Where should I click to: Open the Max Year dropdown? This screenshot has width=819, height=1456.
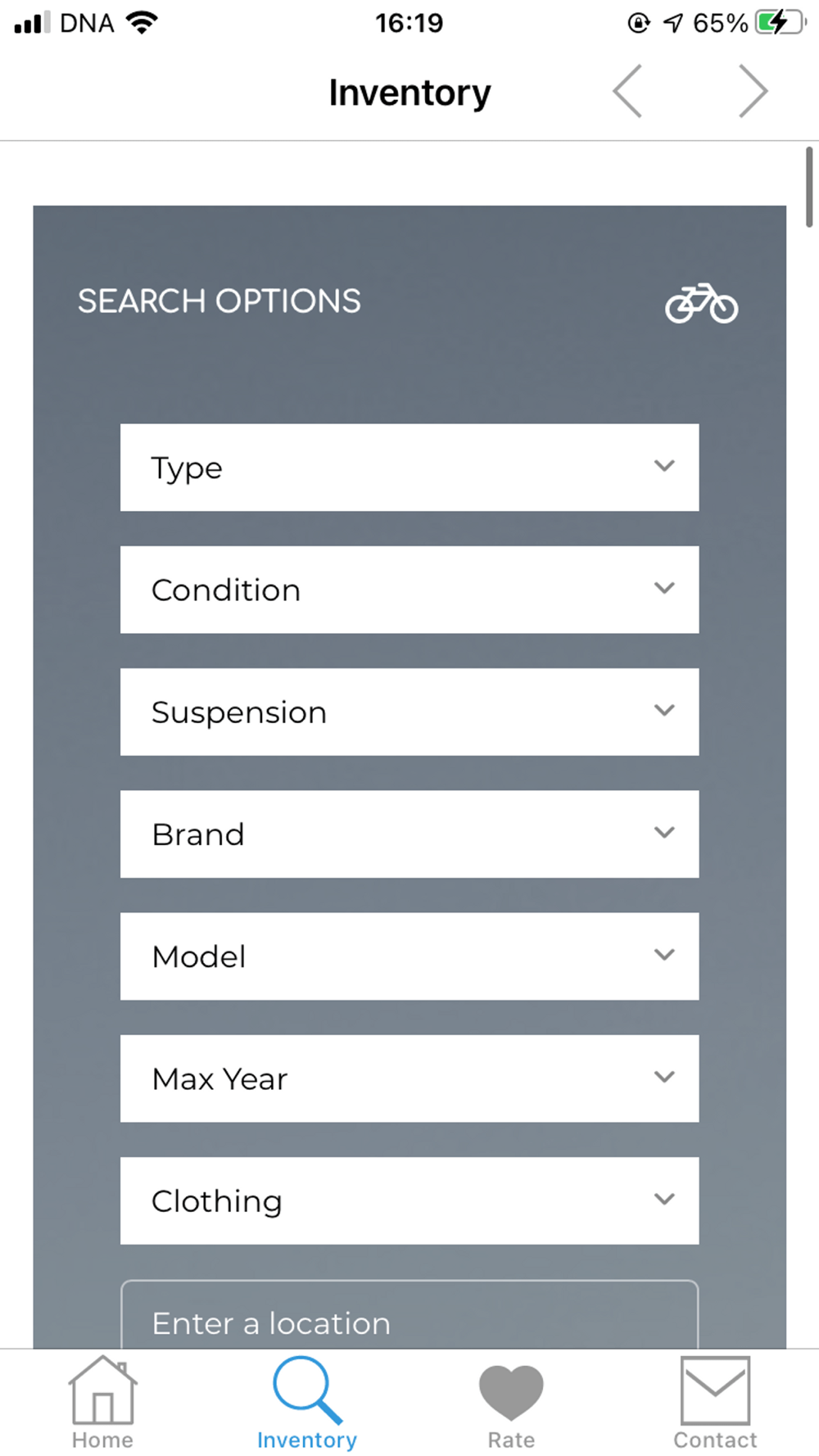[409, 1078]
